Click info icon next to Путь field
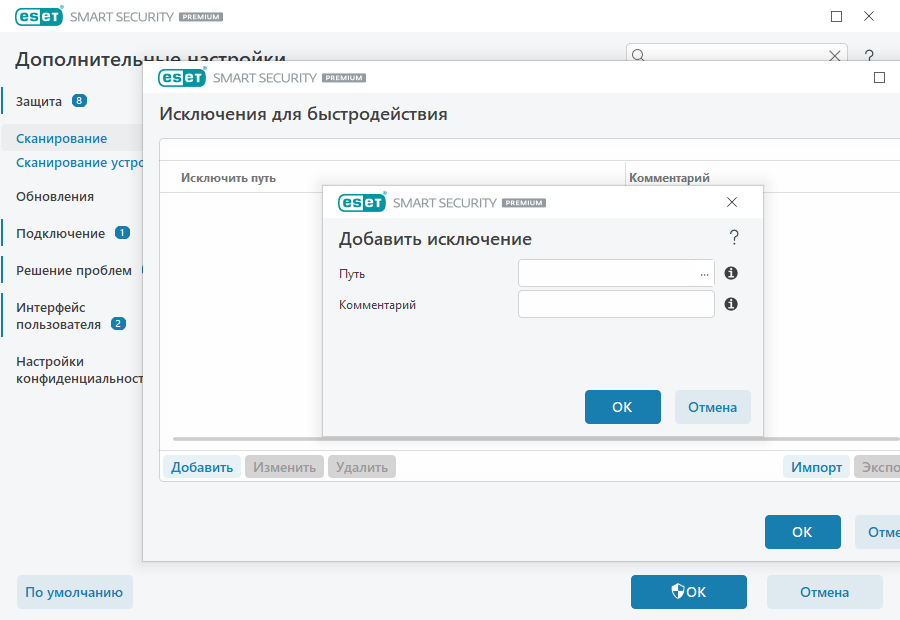This screenshot has width=900, height=620. click(x=731, y=273)
